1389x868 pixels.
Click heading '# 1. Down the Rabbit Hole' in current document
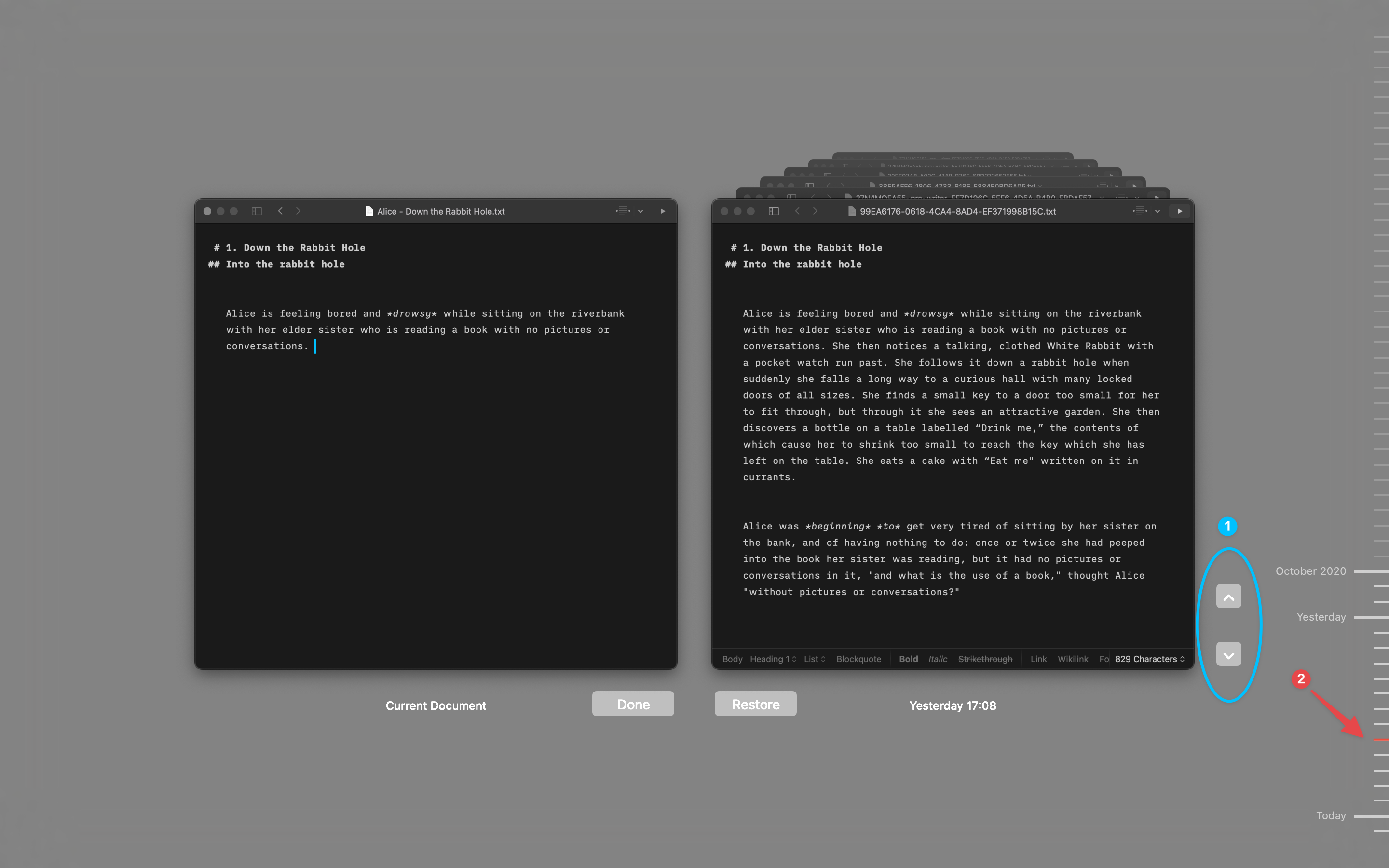289,248
